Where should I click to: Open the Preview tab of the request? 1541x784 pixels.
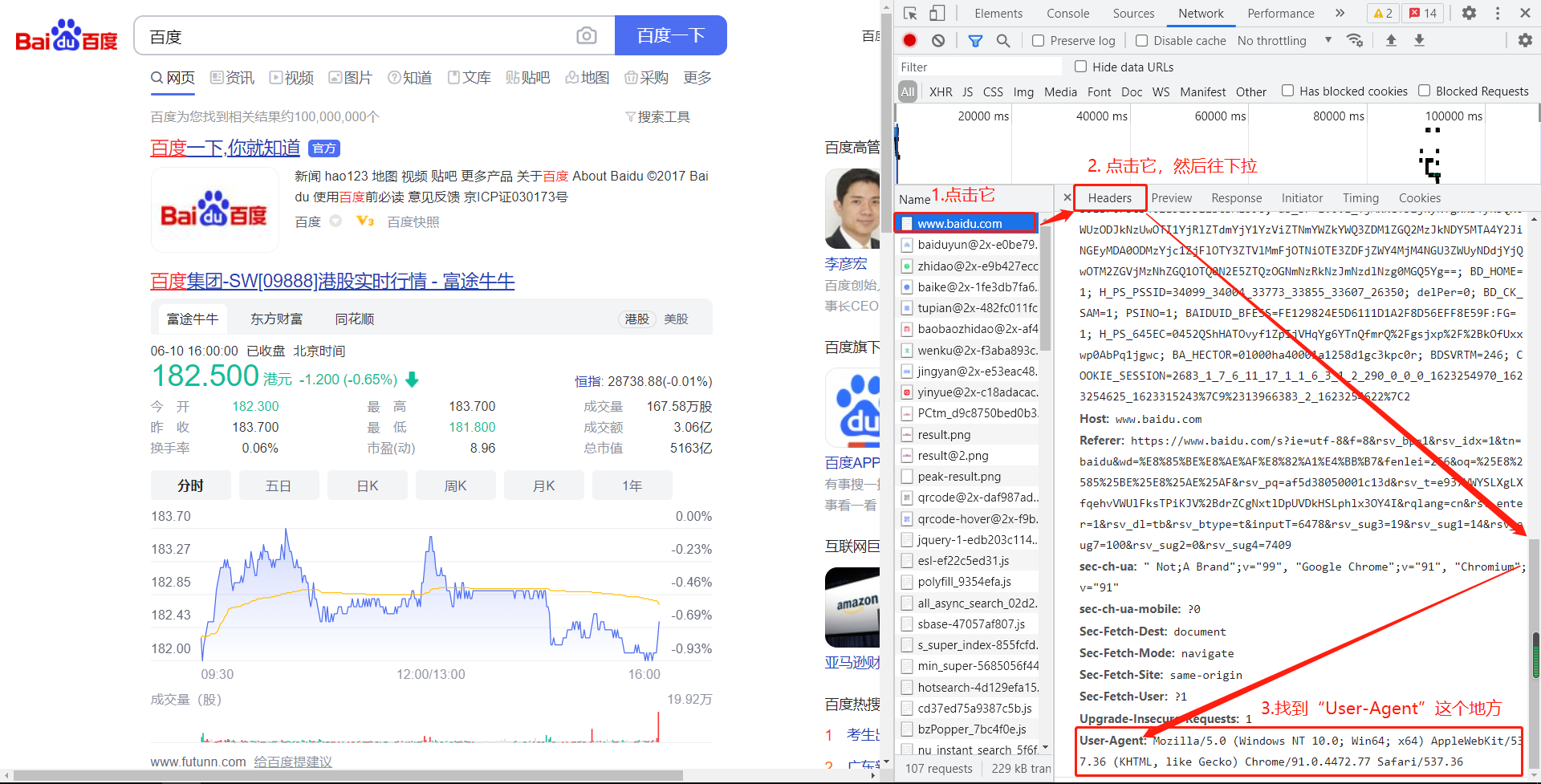(x=1171, y=198)
